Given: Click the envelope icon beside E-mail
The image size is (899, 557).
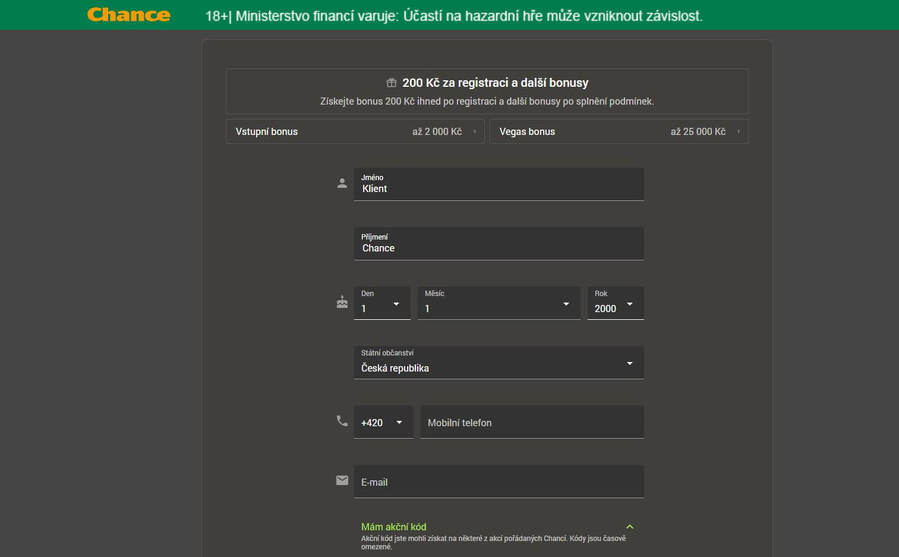Looking at the screenshot, I should tap(342, 481).
